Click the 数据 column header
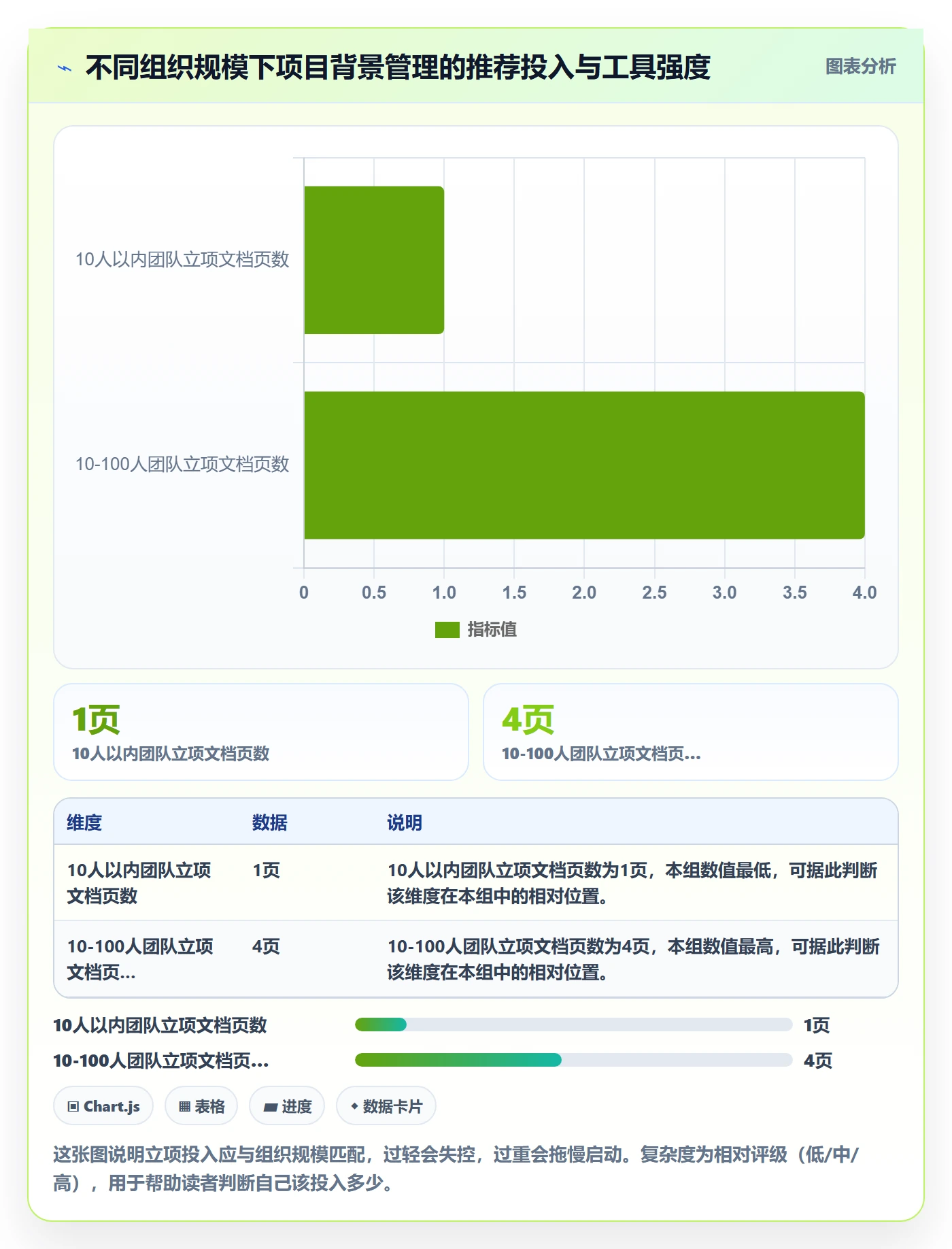 (x=270, y=822)
